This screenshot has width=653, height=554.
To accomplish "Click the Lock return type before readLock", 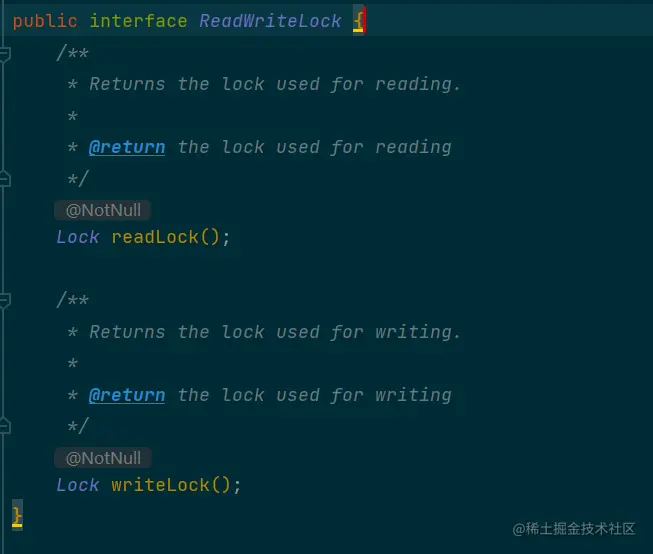I will (x=78, y=237).
